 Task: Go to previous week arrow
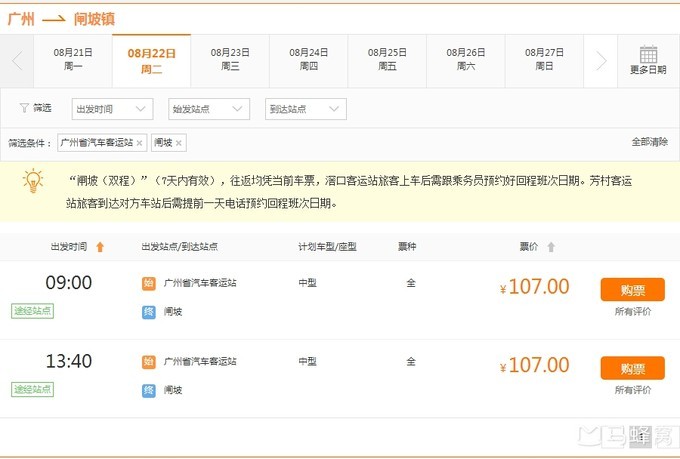click(17, 61)
